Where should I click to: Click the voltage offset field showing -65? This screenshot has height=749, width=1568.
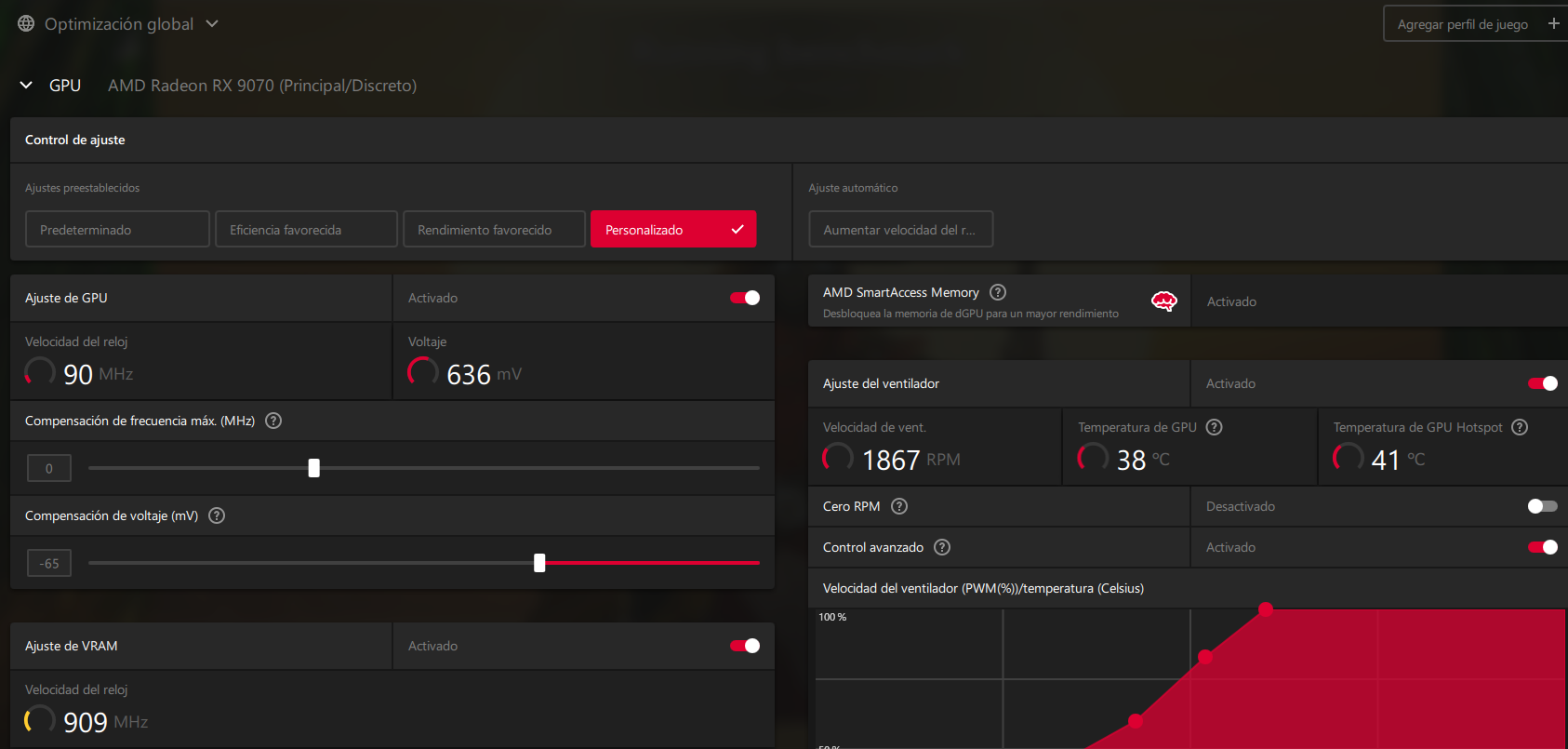coord(49,563)
